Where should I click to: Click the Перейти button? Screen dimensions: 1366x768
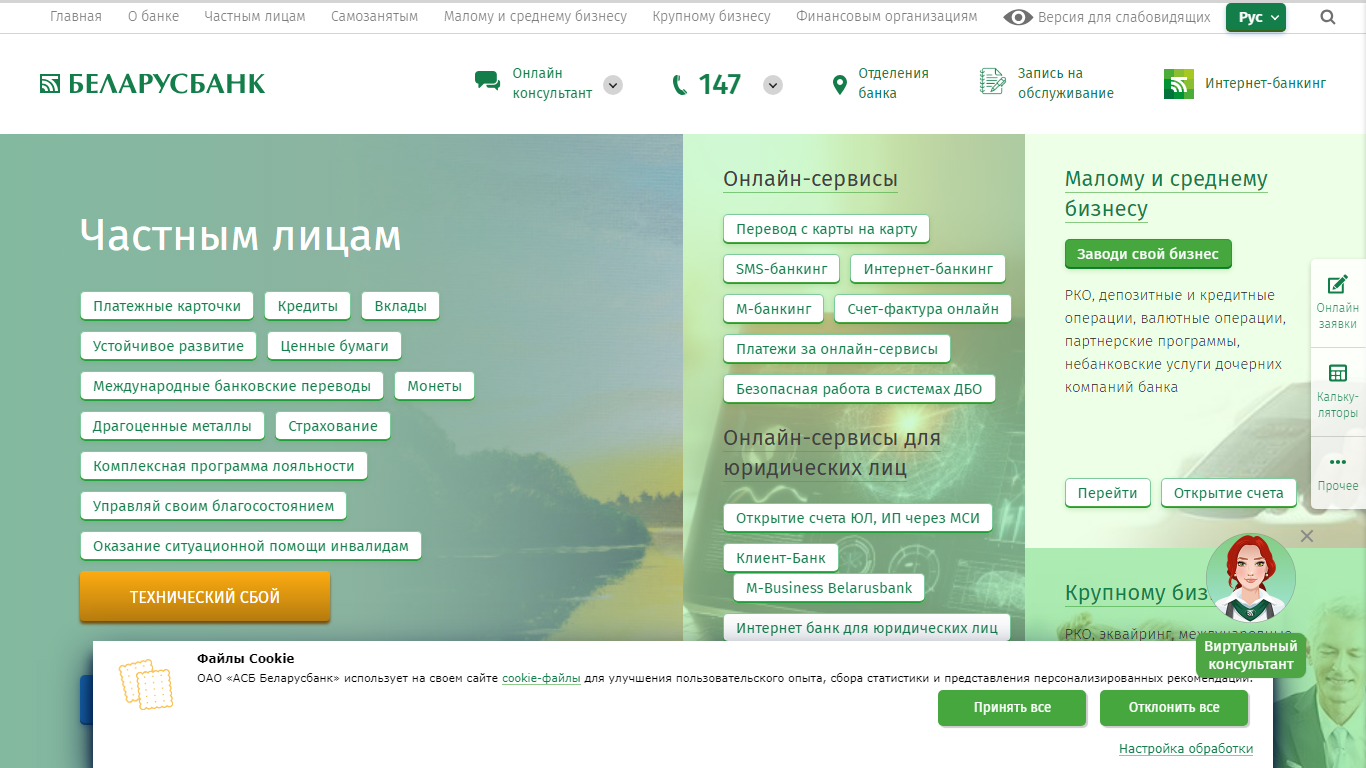1108,493
